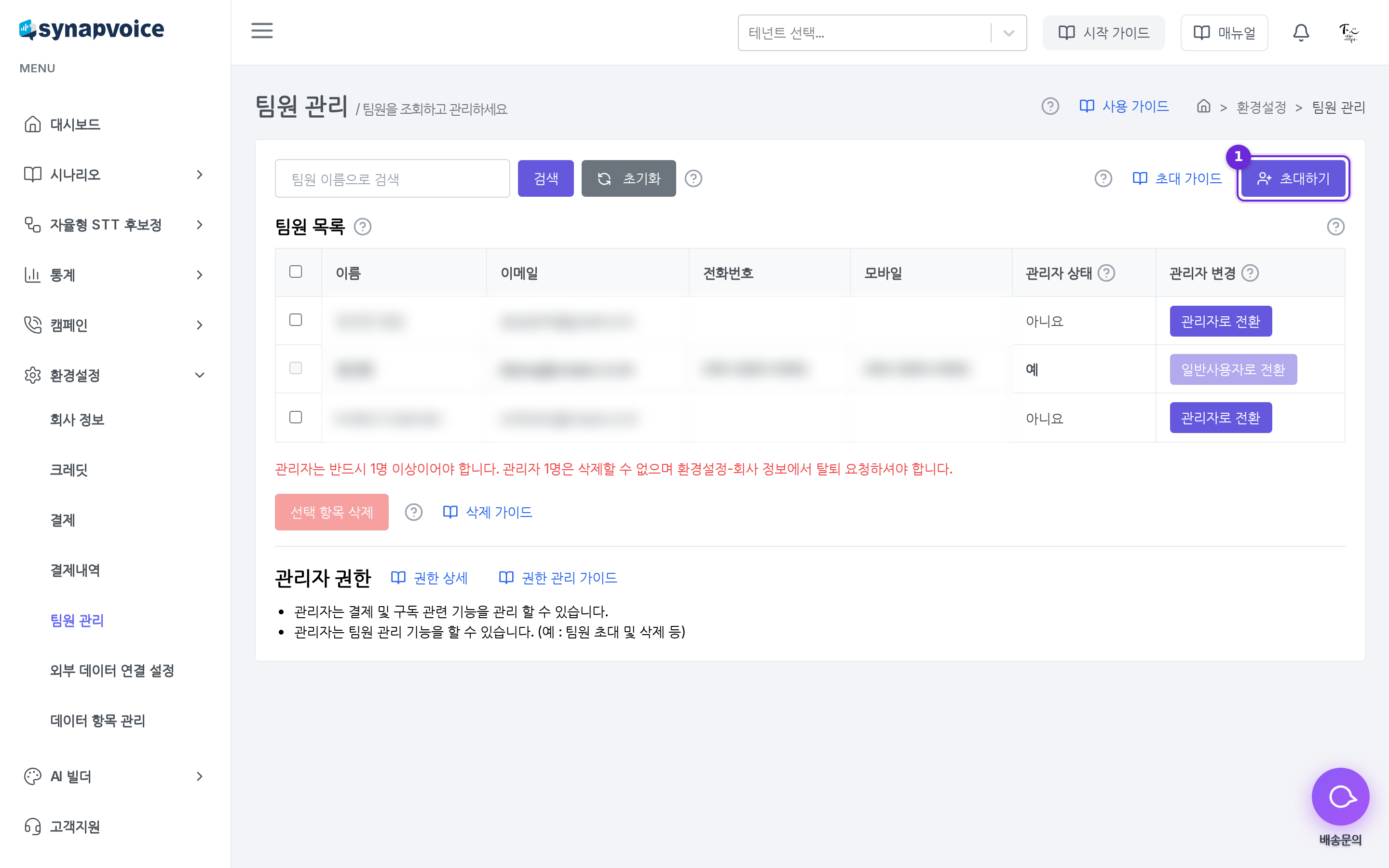Open 외부 데이터 연결 설정
The height and width of the screenshot is (868, 1389).
(112, 670)
